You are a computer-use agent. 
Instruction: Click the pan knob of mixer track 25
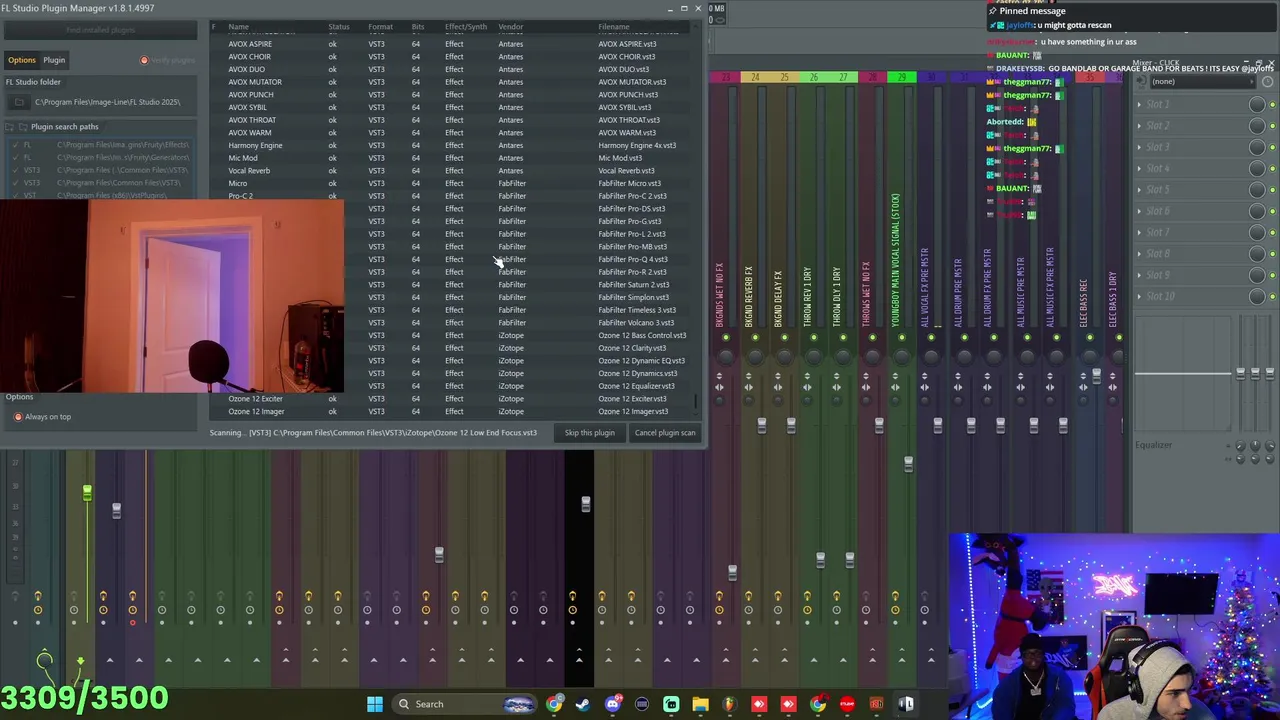[x=784, y=356]
